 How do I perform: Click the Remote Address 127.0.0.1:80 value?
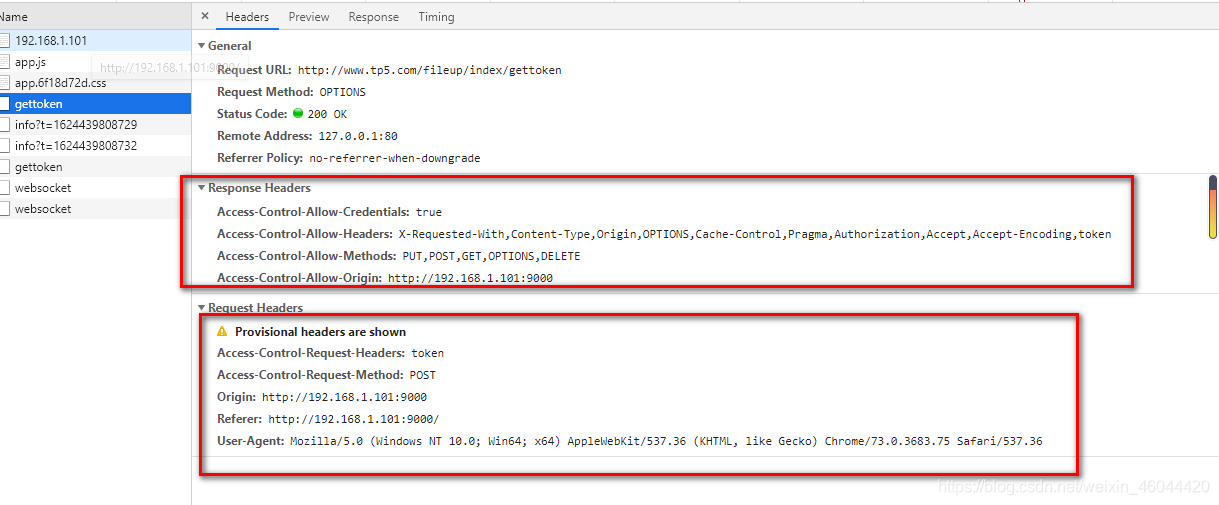coord(358,135)
